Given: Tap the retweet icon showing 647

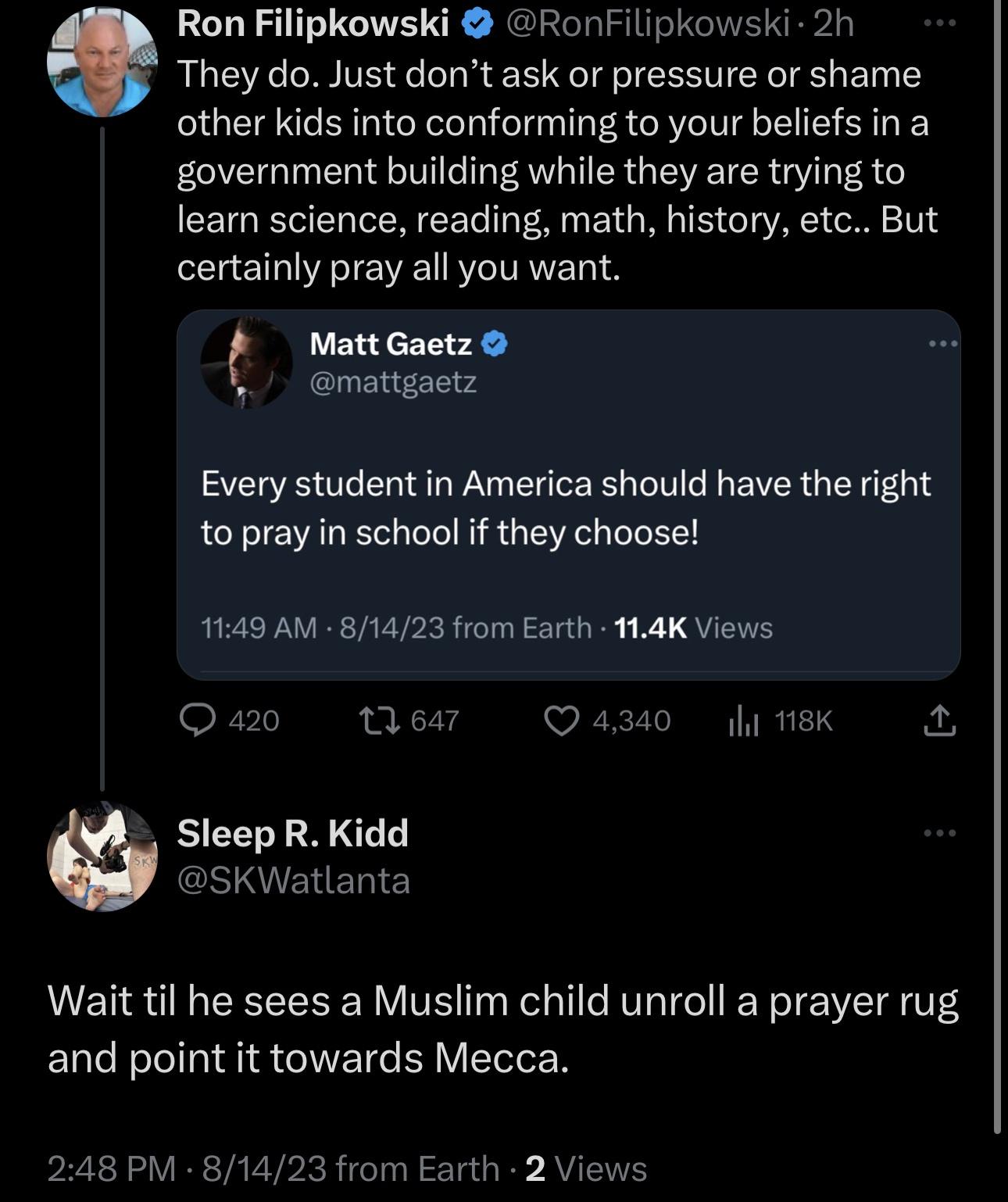Looking at the screenshot, I should [379, 720].
